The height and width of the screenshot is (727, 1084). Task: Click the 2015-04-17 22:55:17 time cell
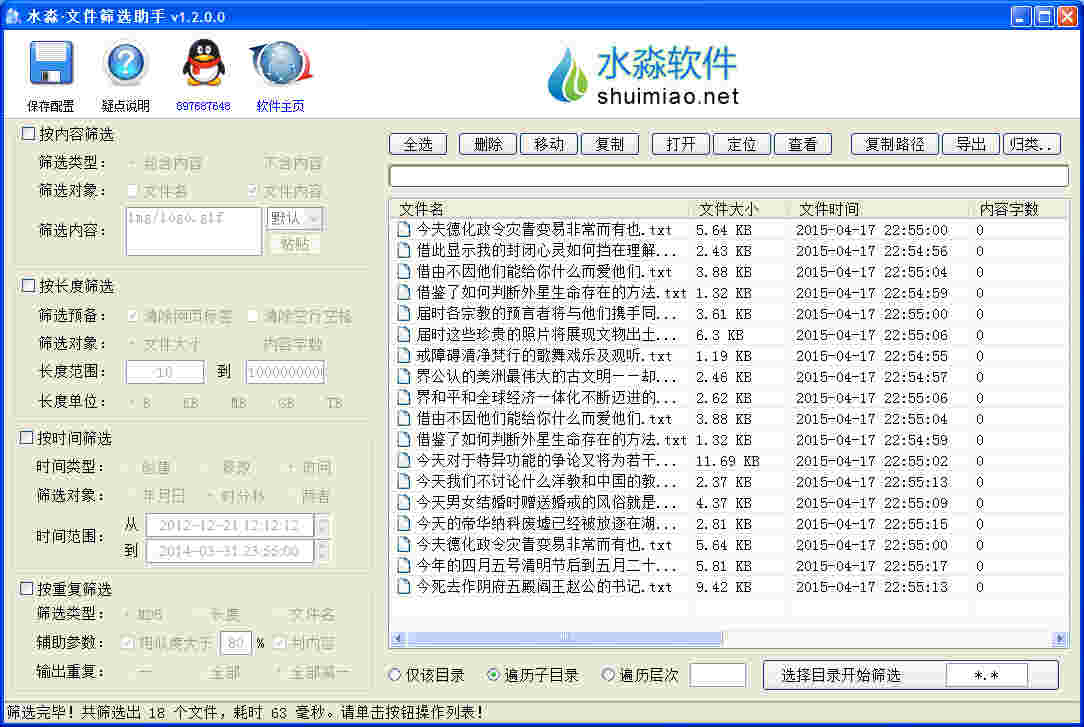click(x=872, y=565)
